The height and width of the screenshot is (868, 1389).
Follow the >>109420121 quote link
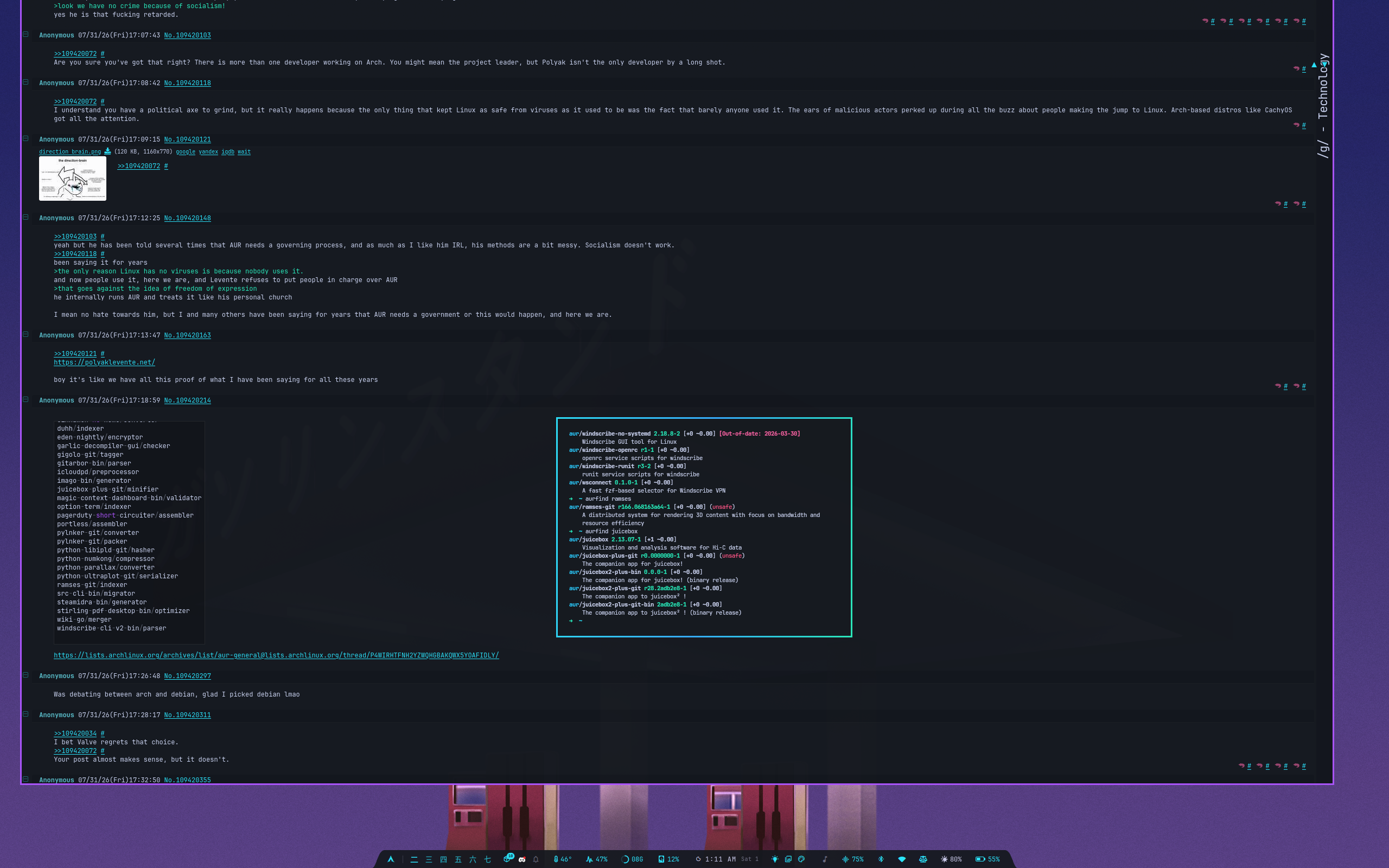pos(75,354)
